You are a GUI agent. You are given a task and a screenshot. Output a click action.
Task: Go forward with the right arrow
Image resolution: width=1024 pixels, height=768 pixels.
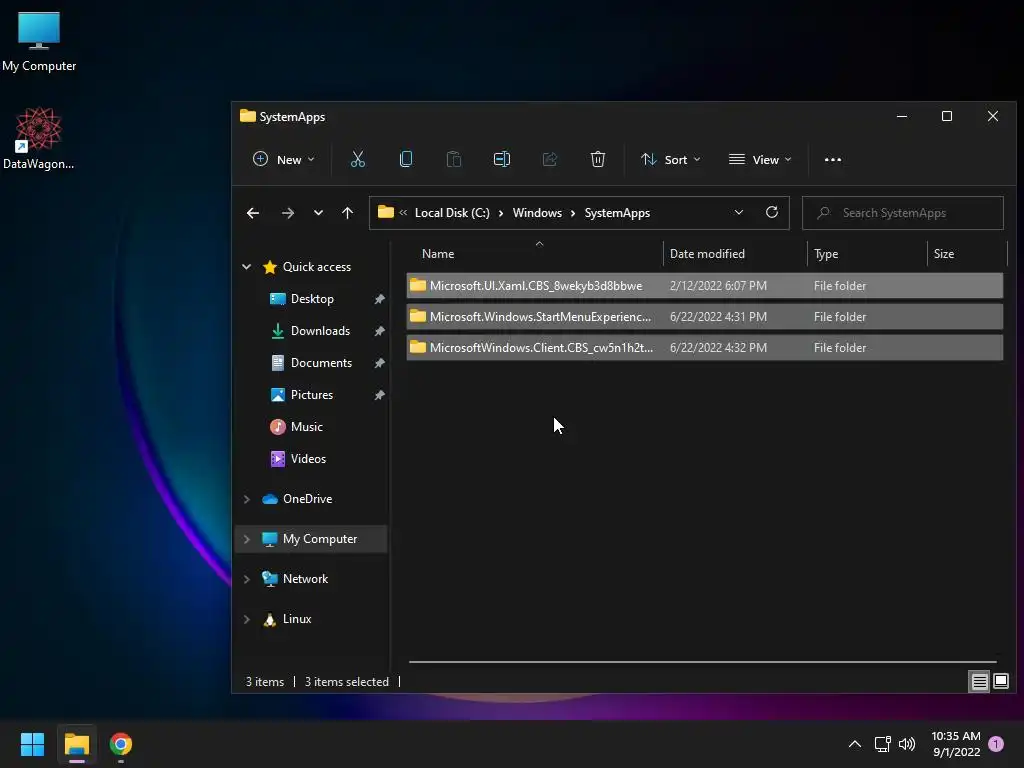point(287,213)
